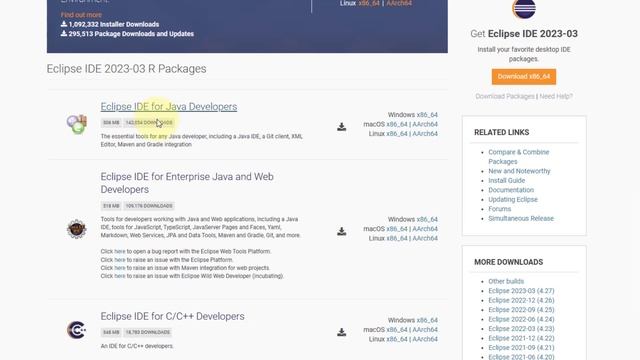Open the Install Guide link
The height and width of the screenshot is (360, 640).
point(507,180)
